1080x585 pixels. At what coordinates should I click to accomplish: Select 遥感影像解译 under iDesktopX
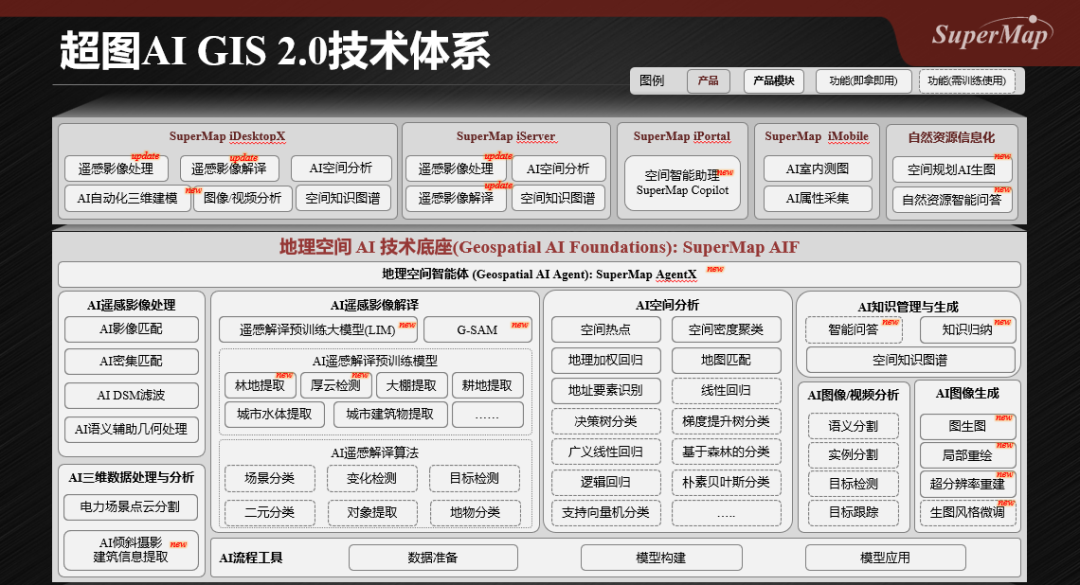pos(229,168)
